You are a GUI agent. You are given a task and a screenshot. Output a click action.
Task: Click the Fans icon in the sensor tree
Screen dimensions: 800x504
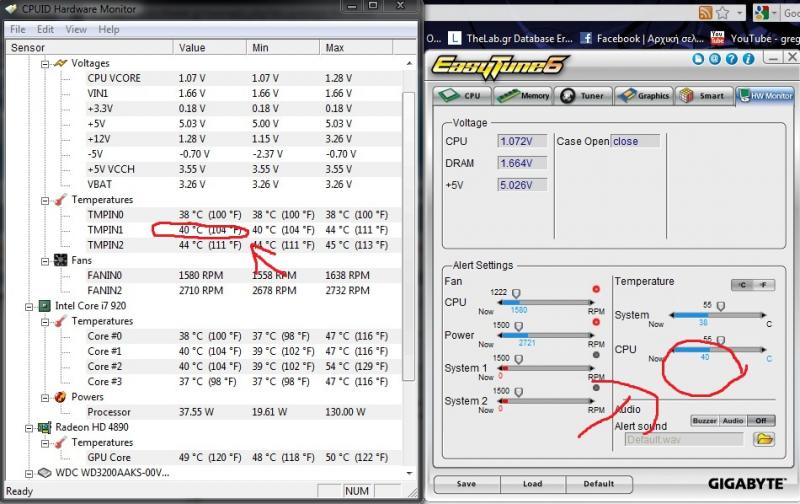(60, 260)
